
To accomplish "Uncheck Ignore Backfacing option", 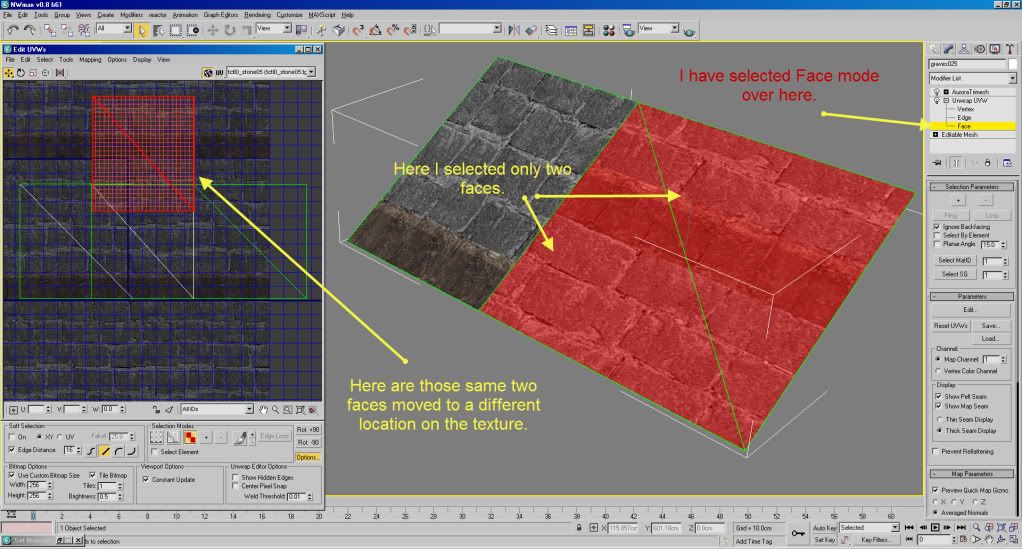I will pyautogui.click(x=935, y=226).
